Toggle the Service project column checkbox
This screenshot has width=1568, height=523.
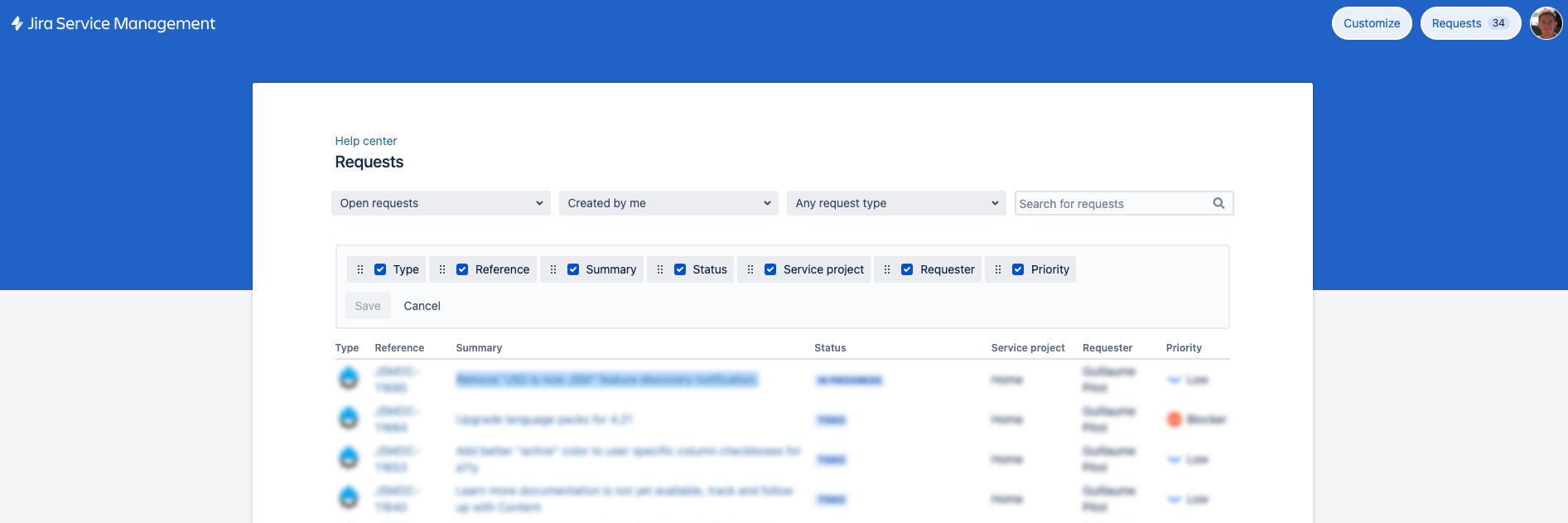tap(770, 269)
